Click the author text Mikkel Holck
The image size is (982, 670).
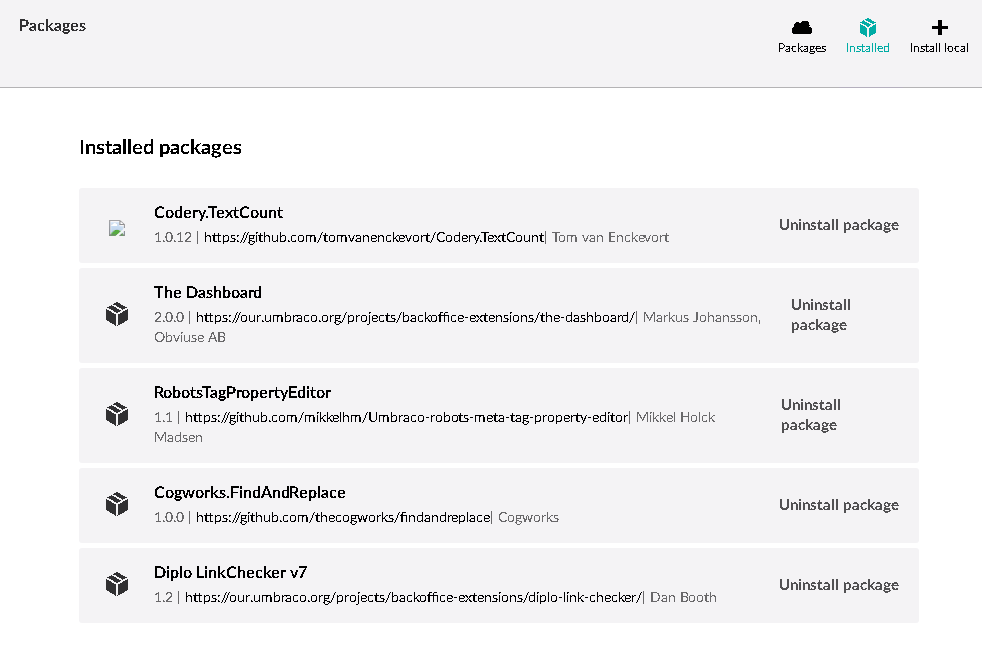click(x=675, y=418)
